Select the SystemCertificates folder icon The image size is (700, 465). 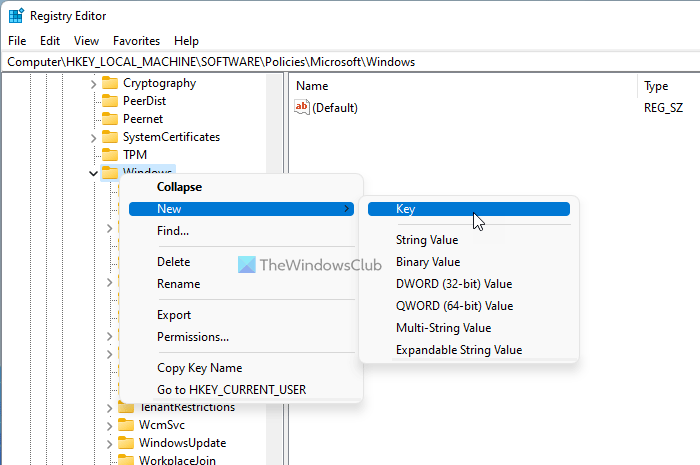click(110, 137)
